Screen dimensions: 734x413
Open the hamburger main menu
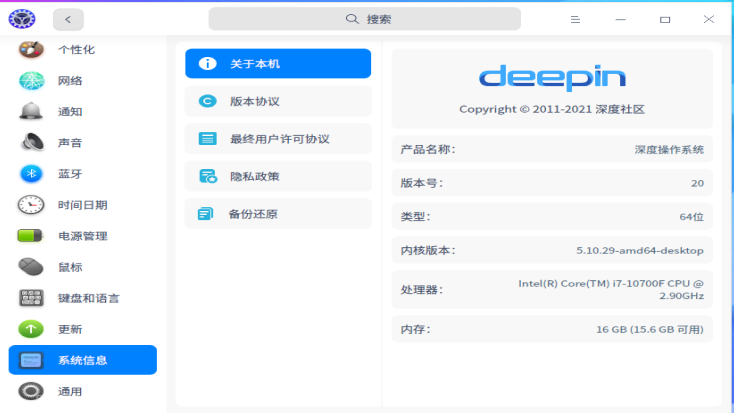coord(575,19)
